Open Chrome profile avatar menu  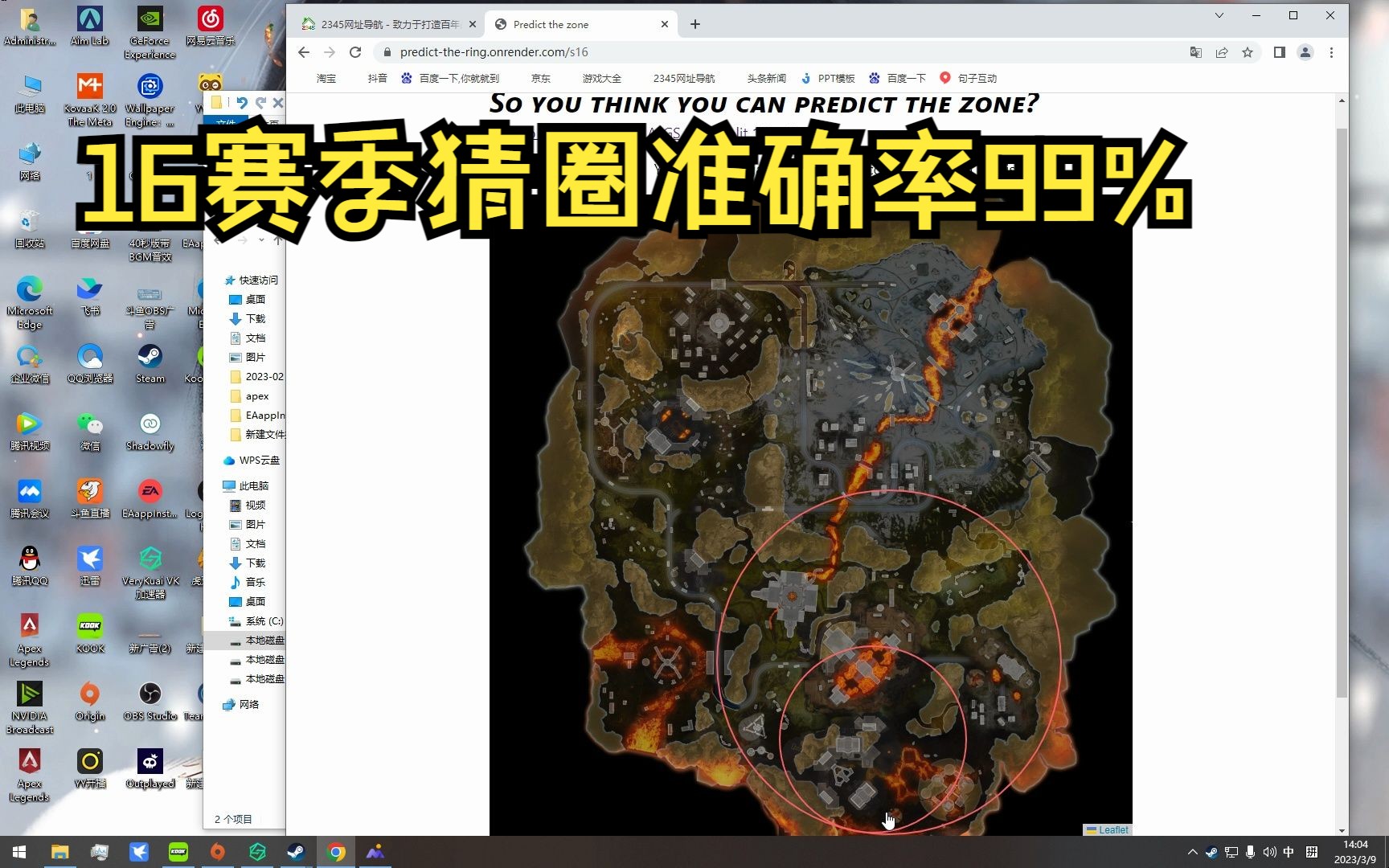(x=1305, y=52)
